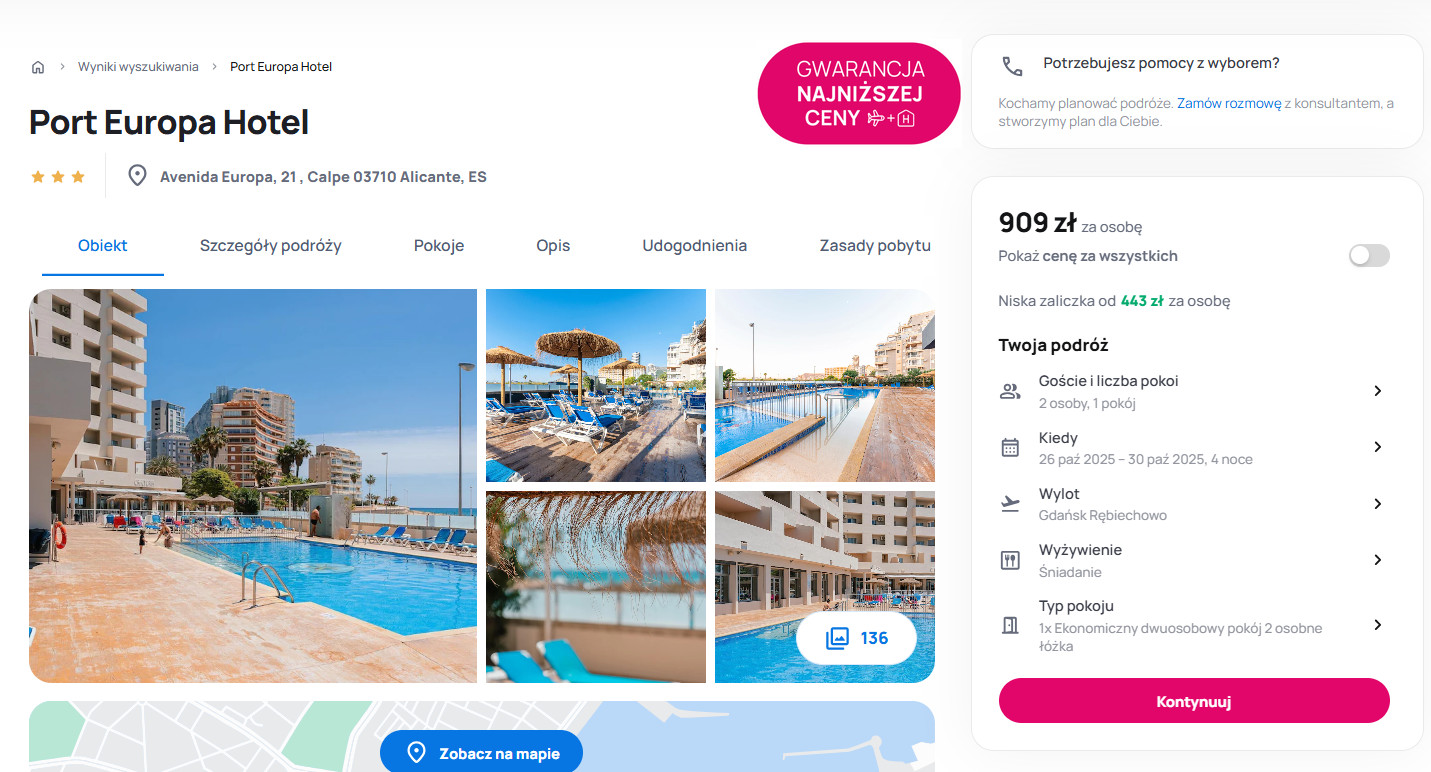Open the Udogodnienia tab
This screenshot has width=1431, height=772.
[694, 246]
